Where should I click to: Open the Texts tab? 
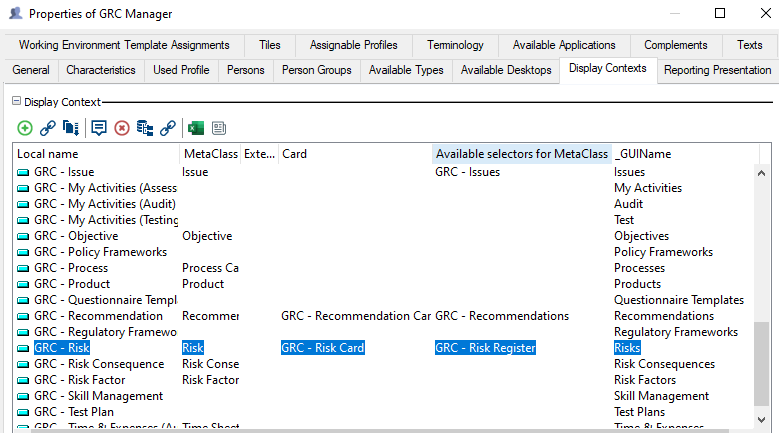click(750, 45)
